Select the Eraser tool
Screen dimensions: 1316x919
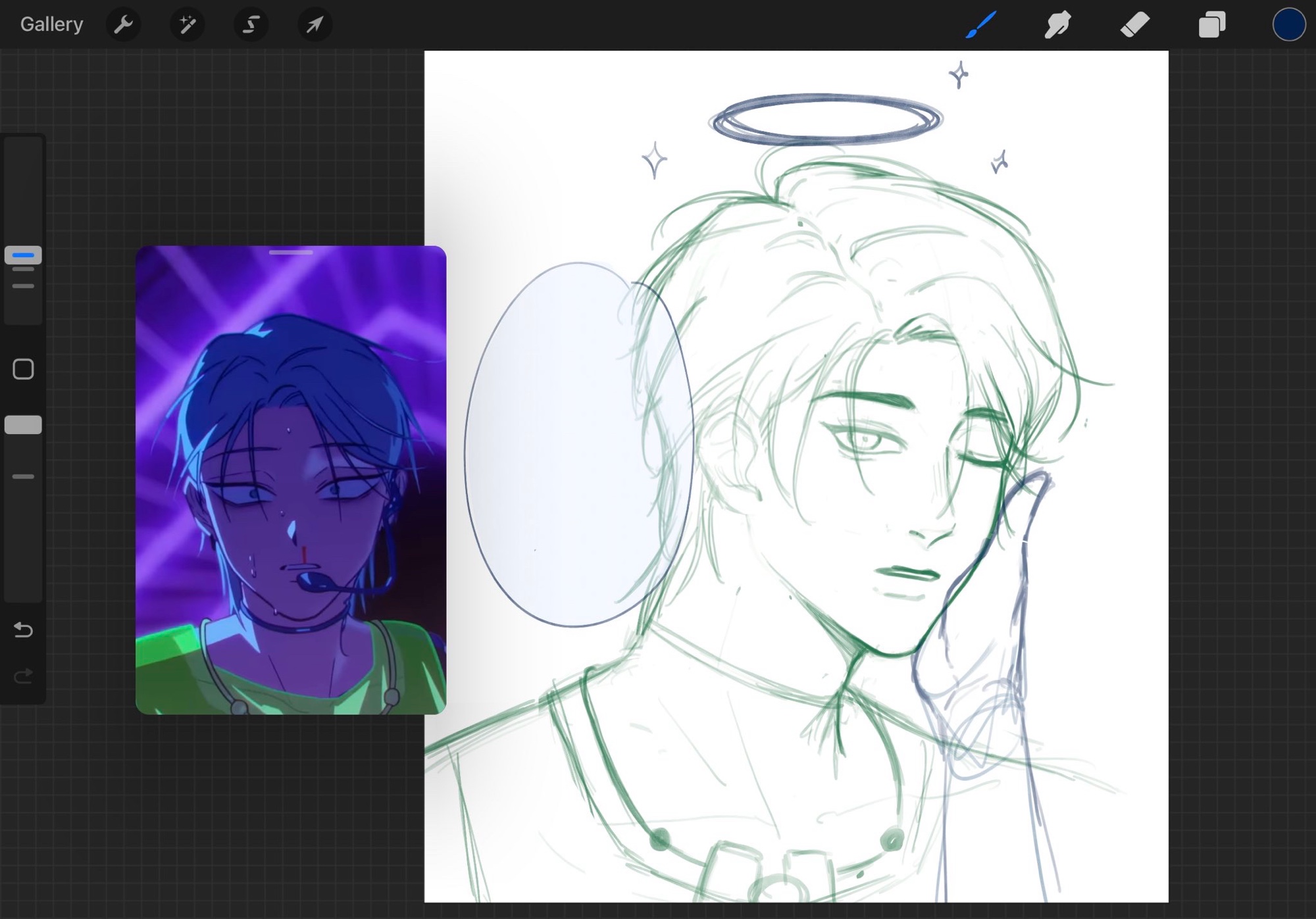point(1134,25)
